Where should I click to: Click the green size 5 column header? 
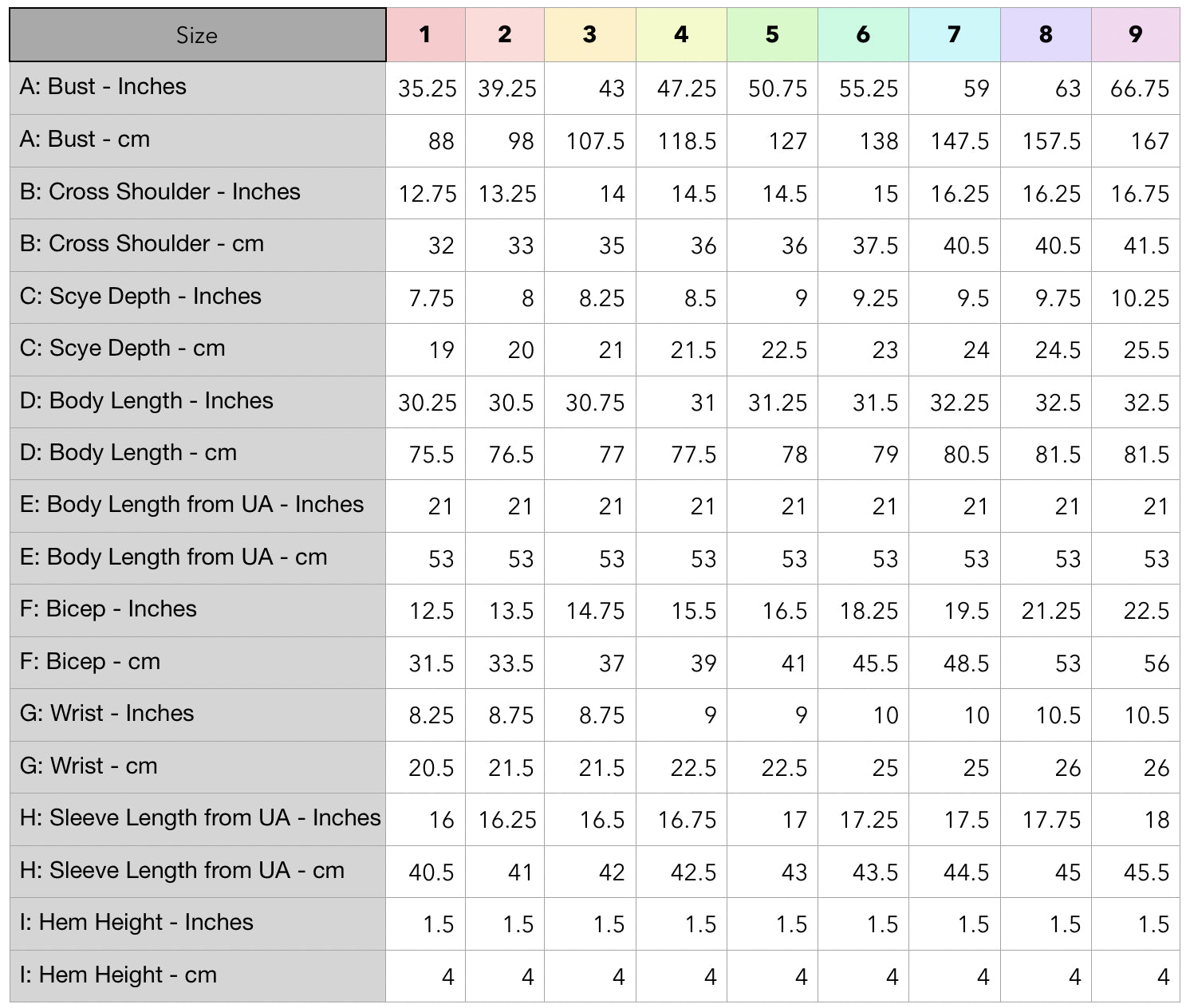point(772,34)
